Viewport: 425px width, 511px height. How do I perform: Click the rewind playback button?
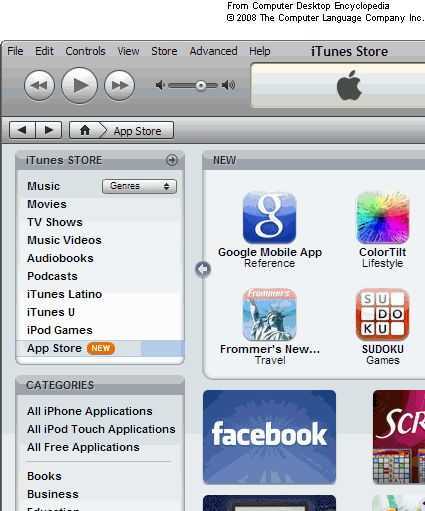pyautogui.click(x=39, y=85)
